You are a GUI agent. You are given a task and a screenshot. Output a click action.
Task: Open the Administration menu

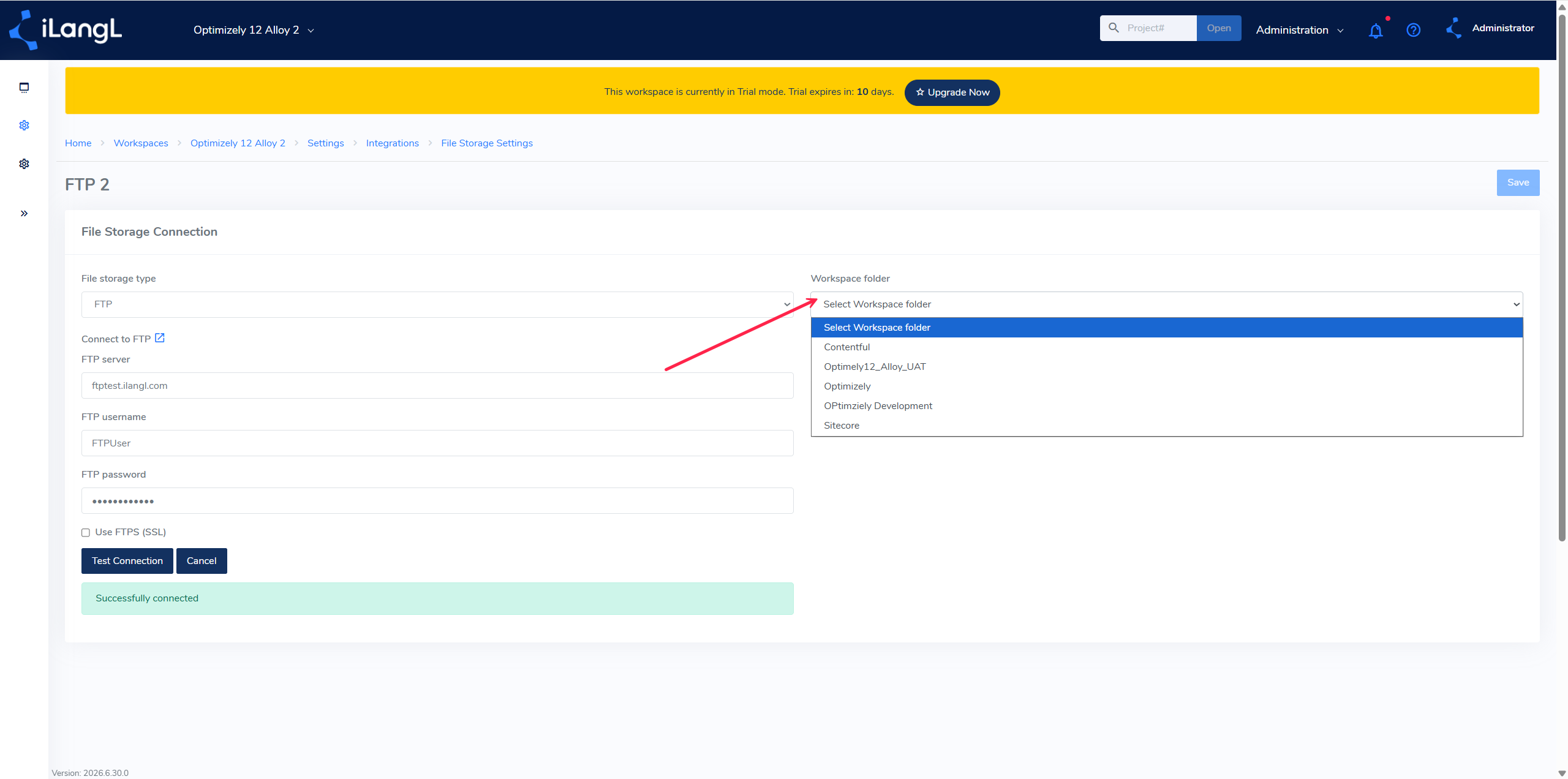click(1300, 30)
